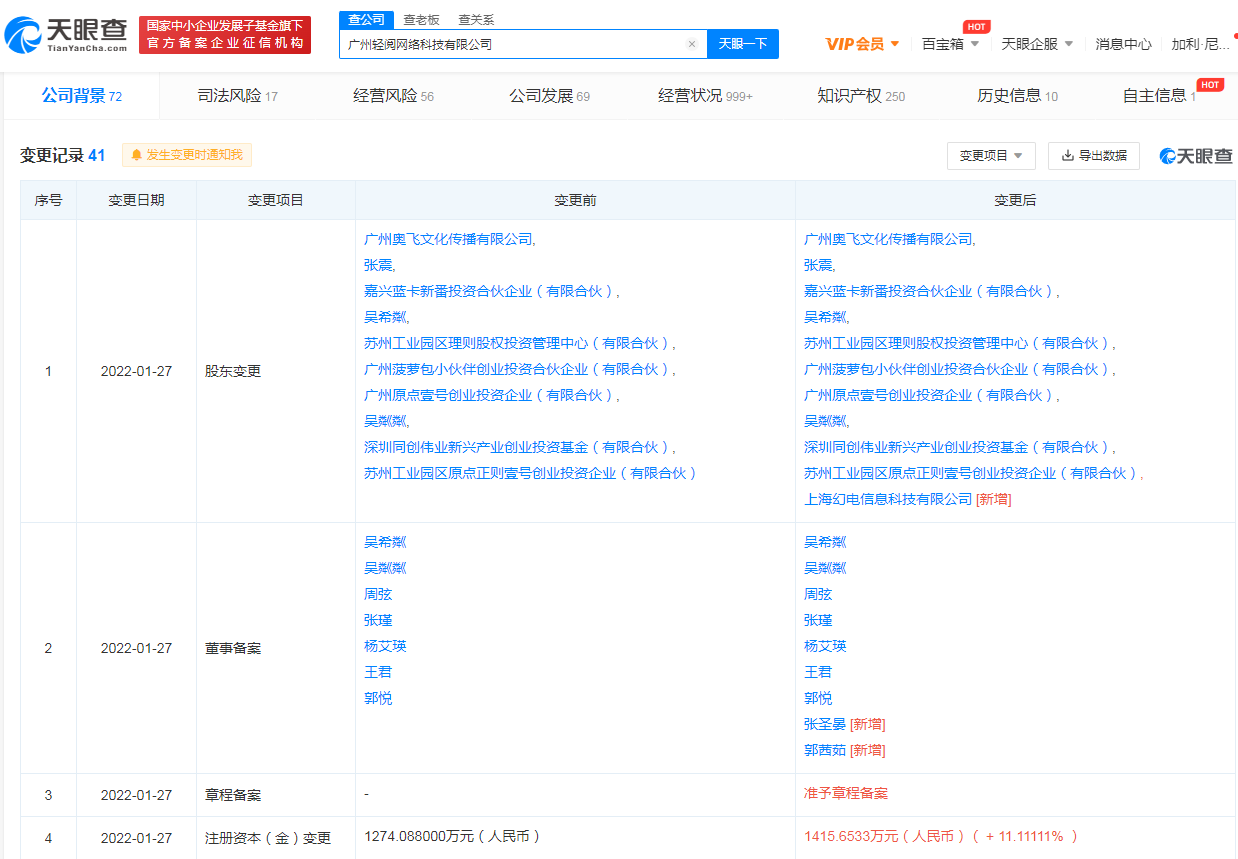
Task: Click the 变更日期 column header
Action: coord(136,200)
